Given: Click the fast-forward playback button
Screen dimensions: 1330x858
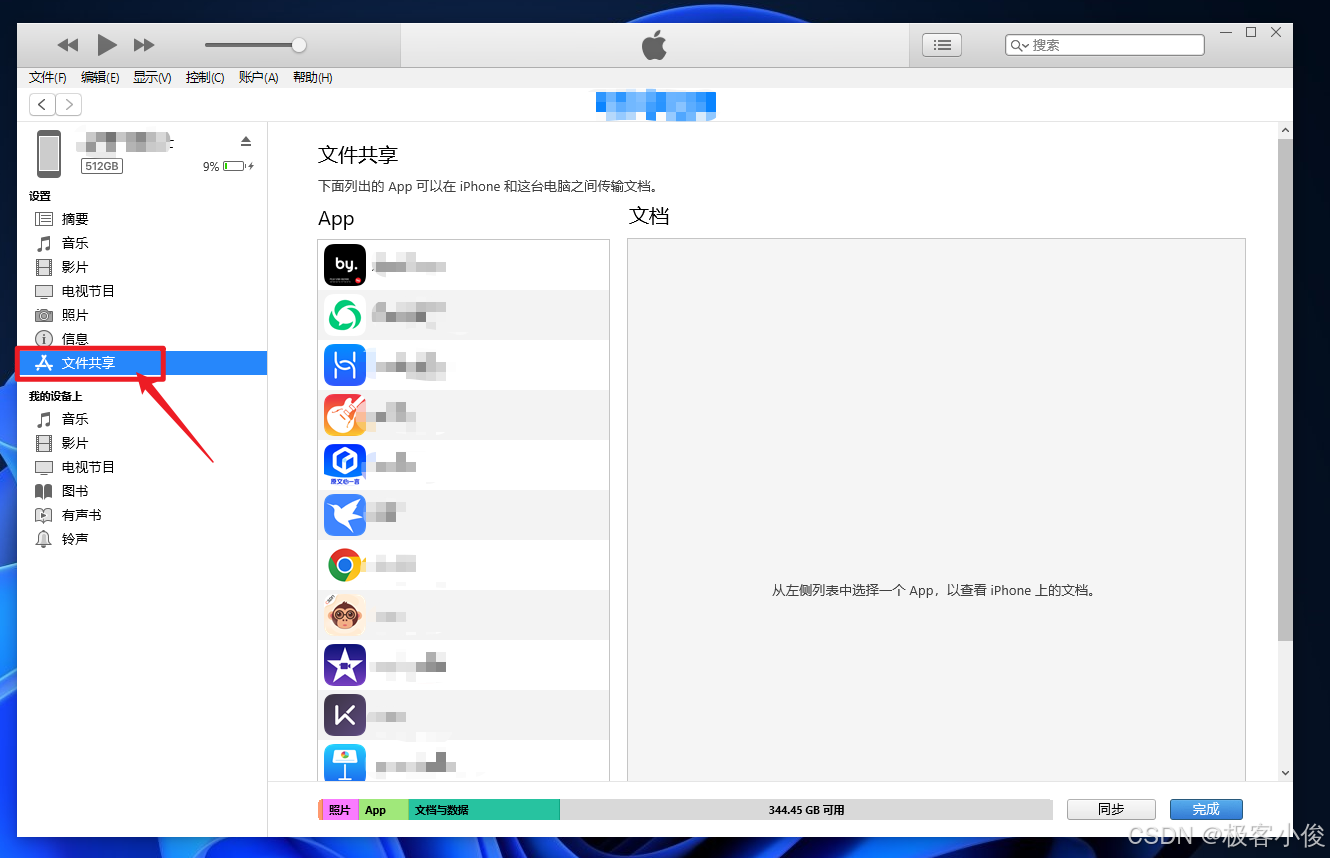Looking at the screenshot, I should [144, 45].
